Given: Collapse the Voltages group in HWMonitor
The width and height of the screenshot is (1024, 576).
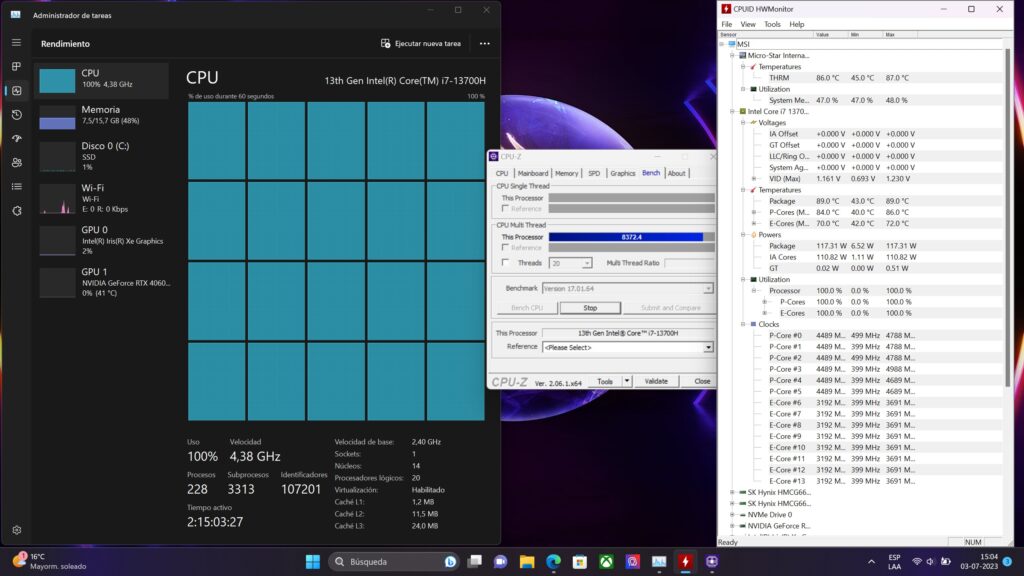Looking at the screenshot, I should pyautogui.click(x=743, y=123).
